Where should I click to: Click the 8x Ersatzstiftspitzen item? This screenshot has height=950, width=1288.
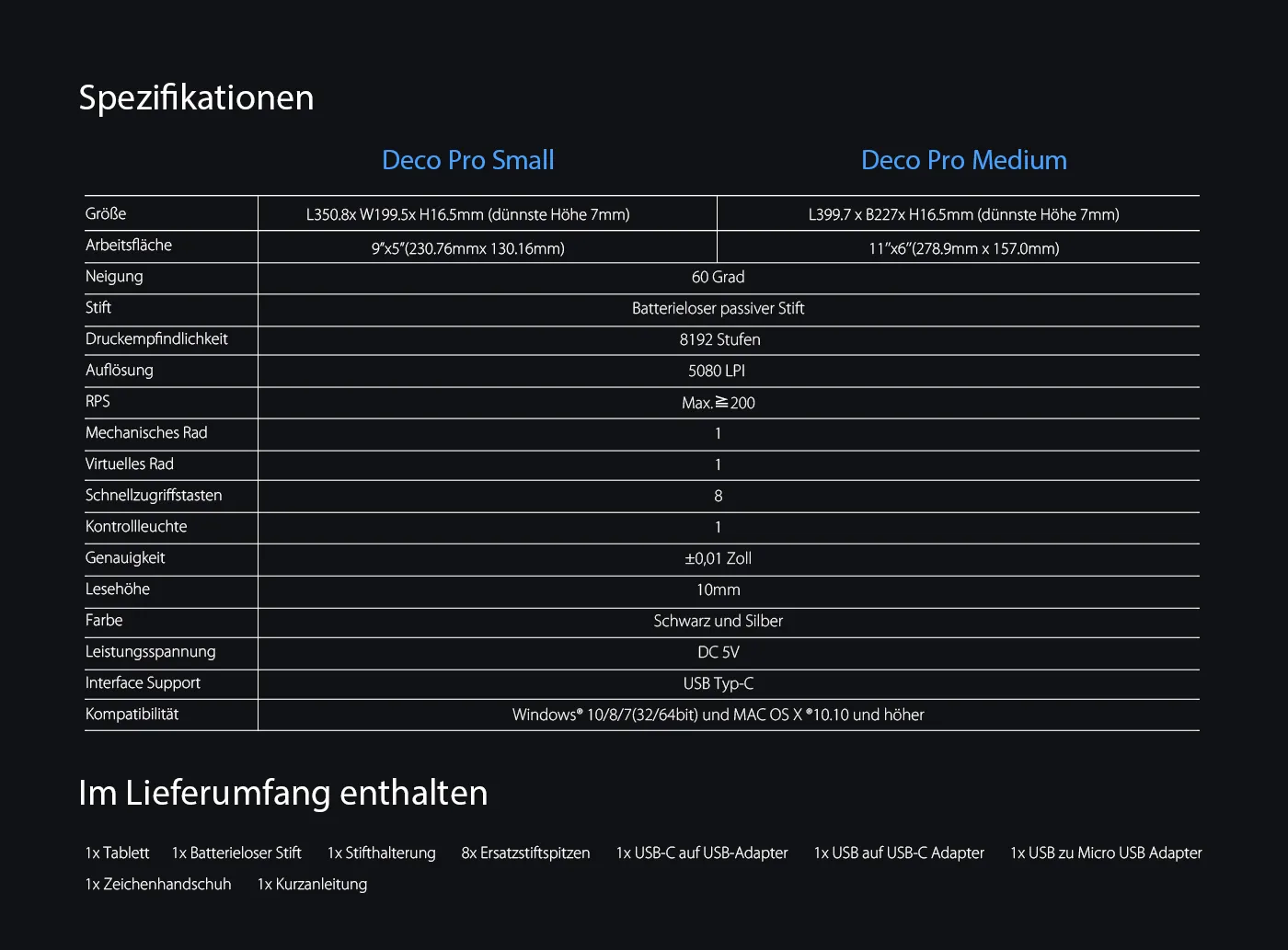tap(525, 853)
